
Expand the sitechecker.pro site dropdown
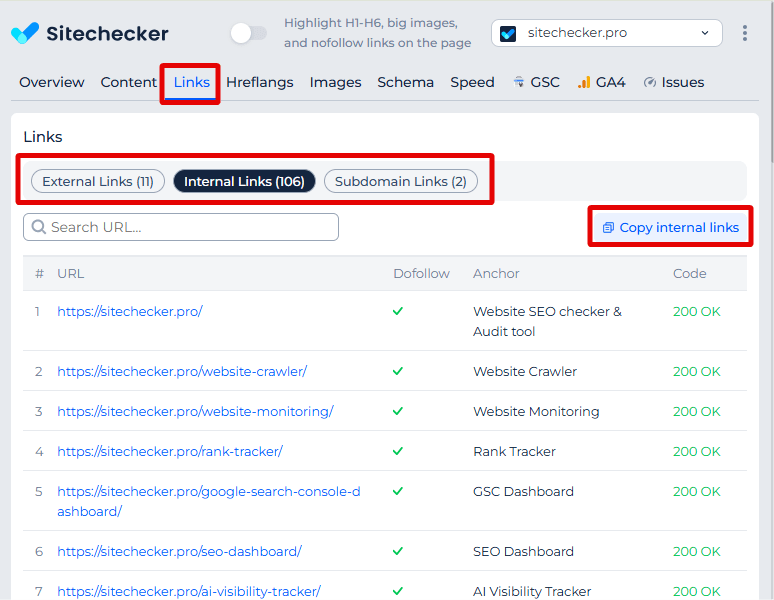[x=607, y=33]
